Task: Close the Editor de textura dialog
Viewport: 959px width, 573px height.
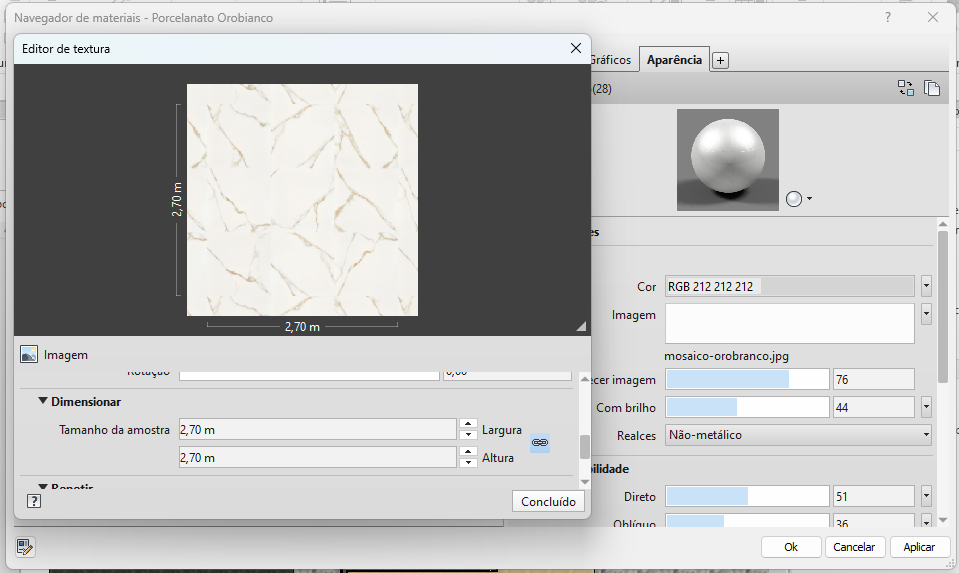Action: coord(576,48)
